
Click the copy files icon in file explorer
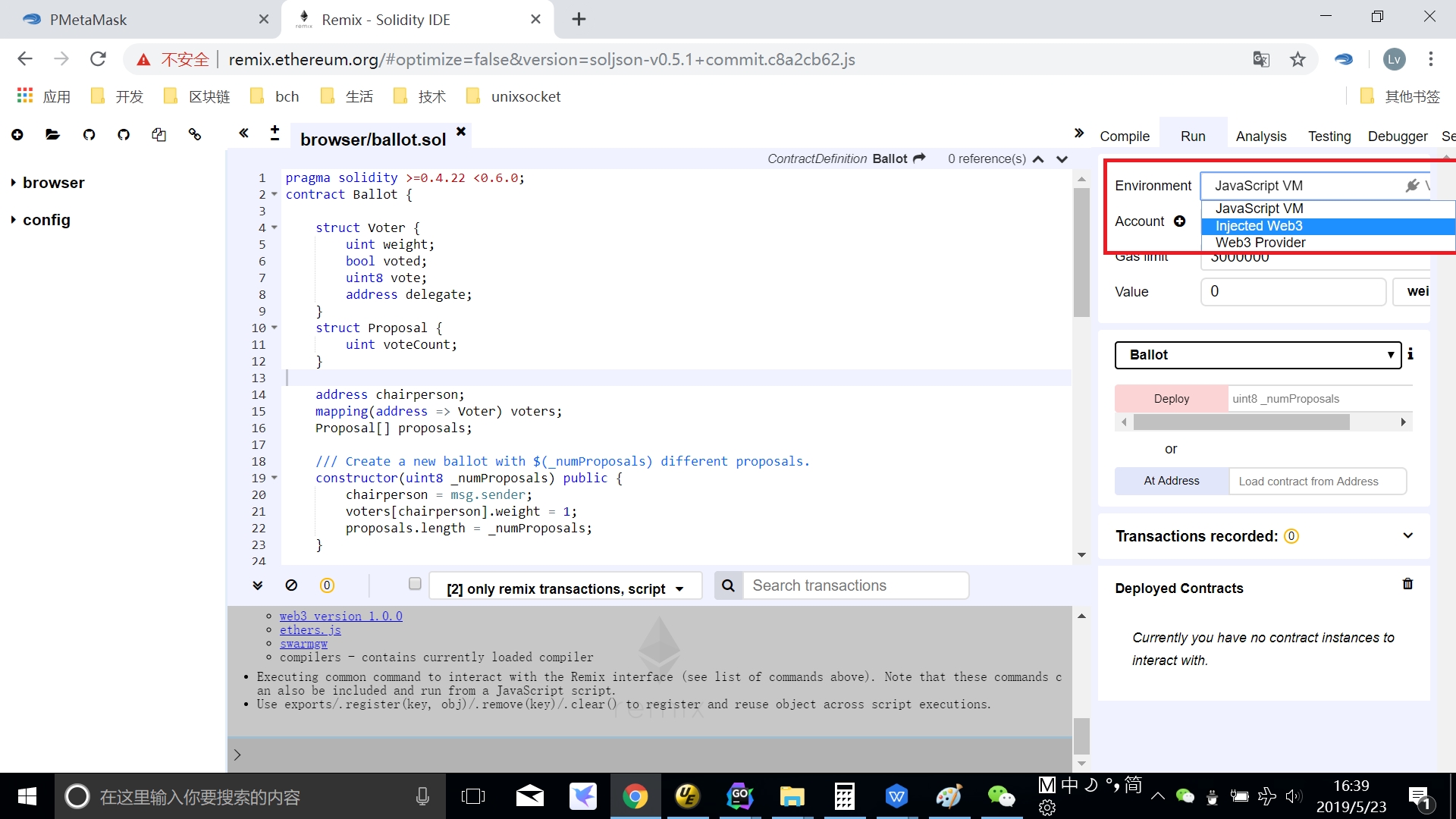(158, 135)
